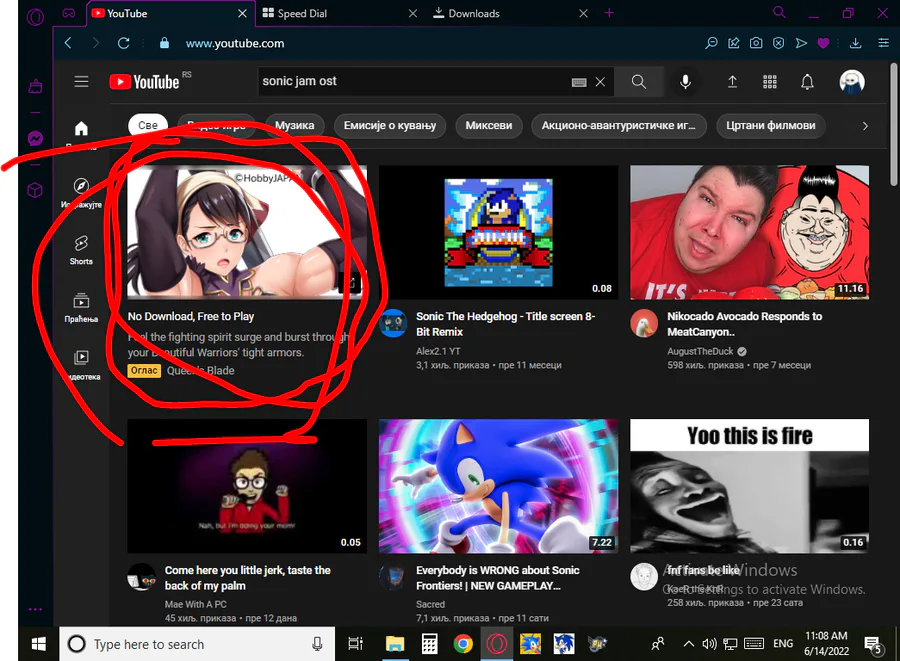
Task: Open the Windows Task View button
Action: tap(356, 644)
